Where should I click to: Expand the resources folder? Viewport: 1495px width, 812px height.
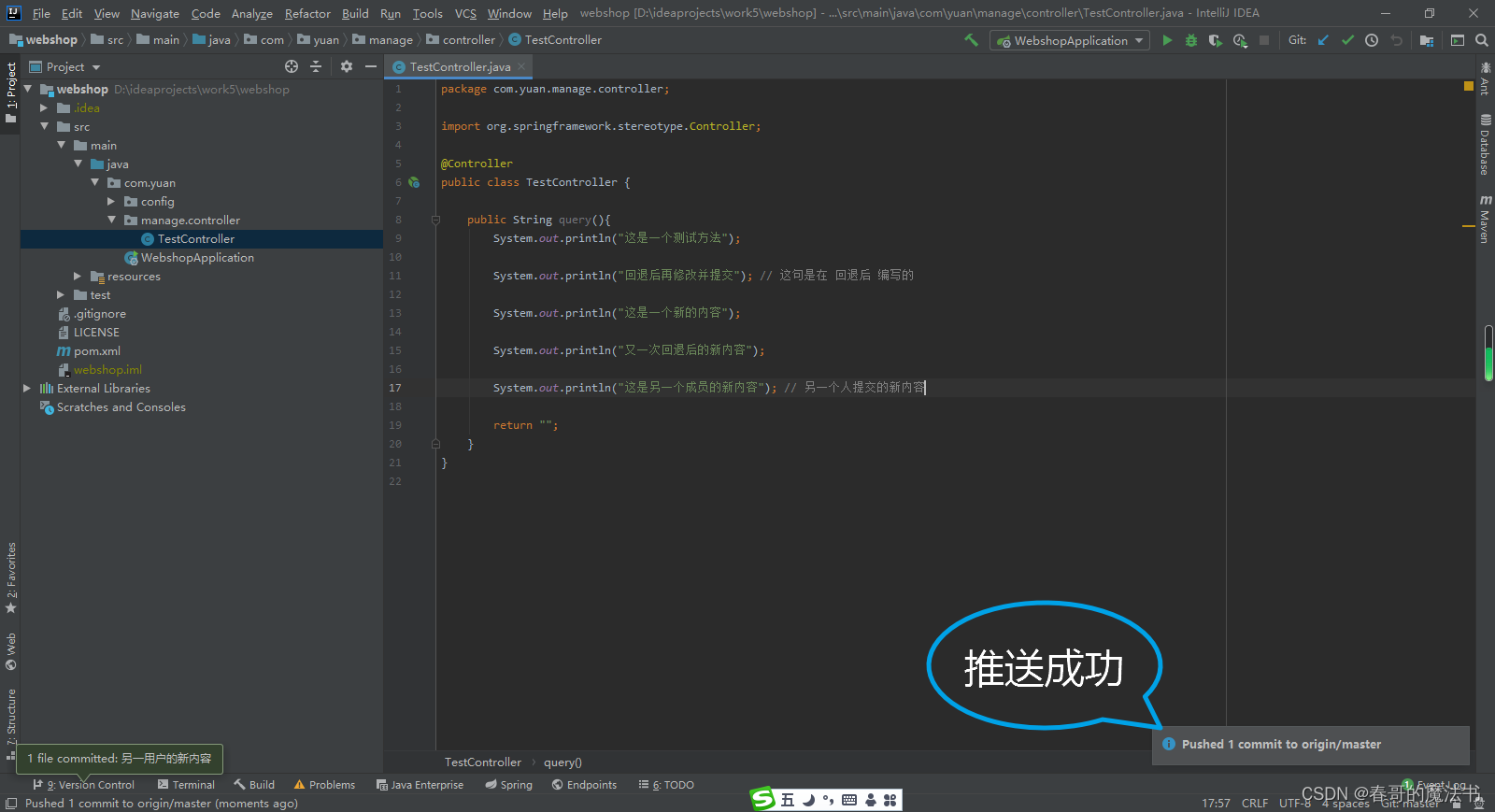click(x=78, y=276)
